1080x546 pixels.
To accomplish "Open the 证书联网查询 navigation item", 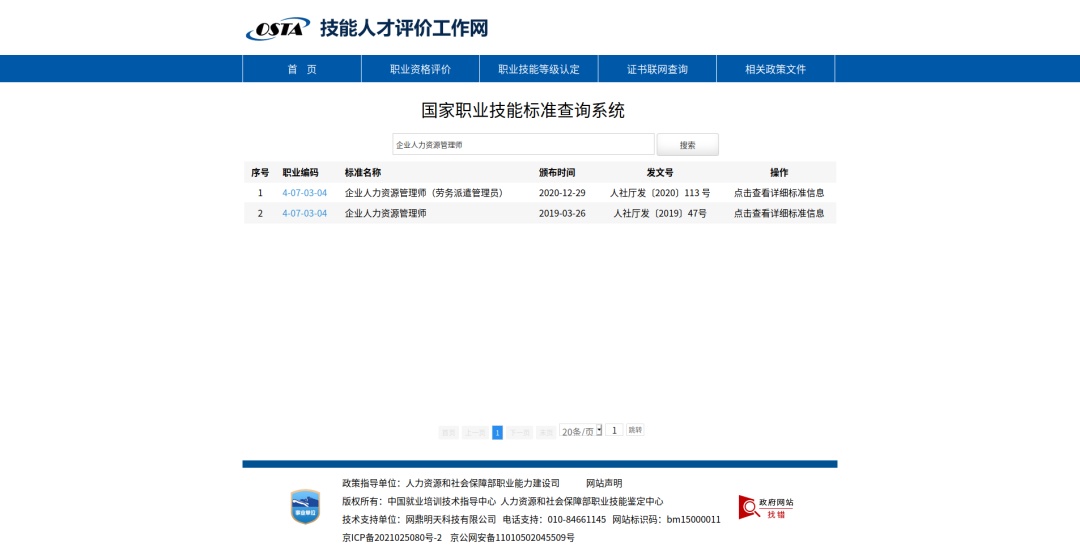I will click(x=657, y=69).
